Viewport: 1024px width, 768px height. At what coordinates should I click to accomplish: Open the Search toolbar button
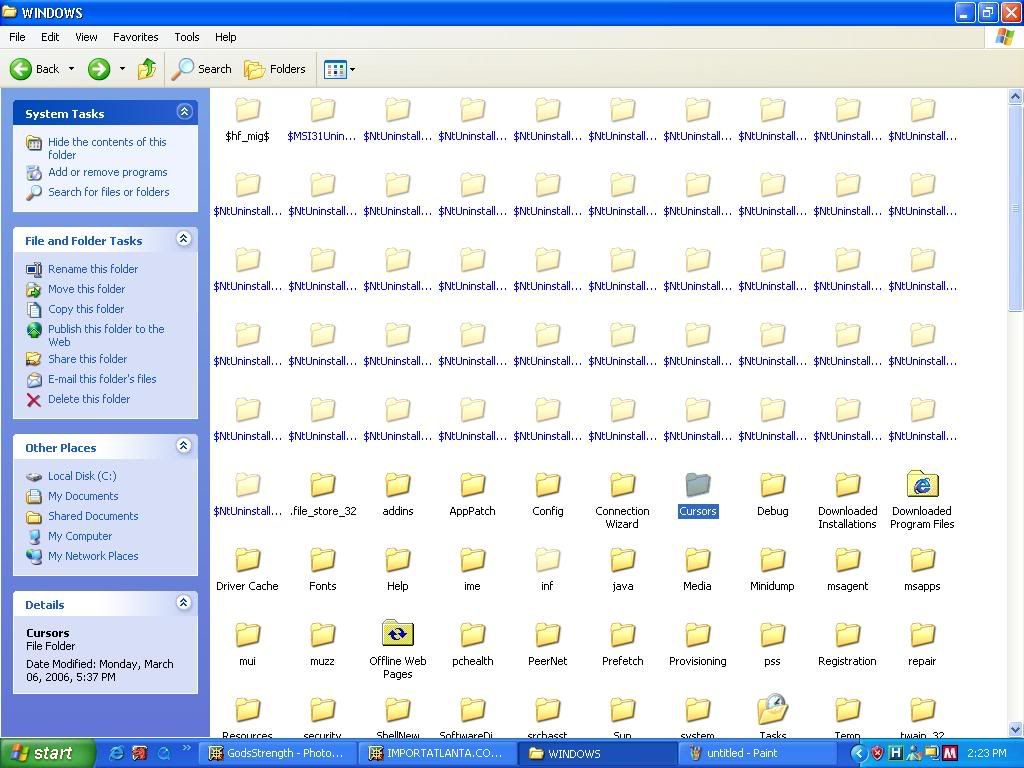coord(202,69)
